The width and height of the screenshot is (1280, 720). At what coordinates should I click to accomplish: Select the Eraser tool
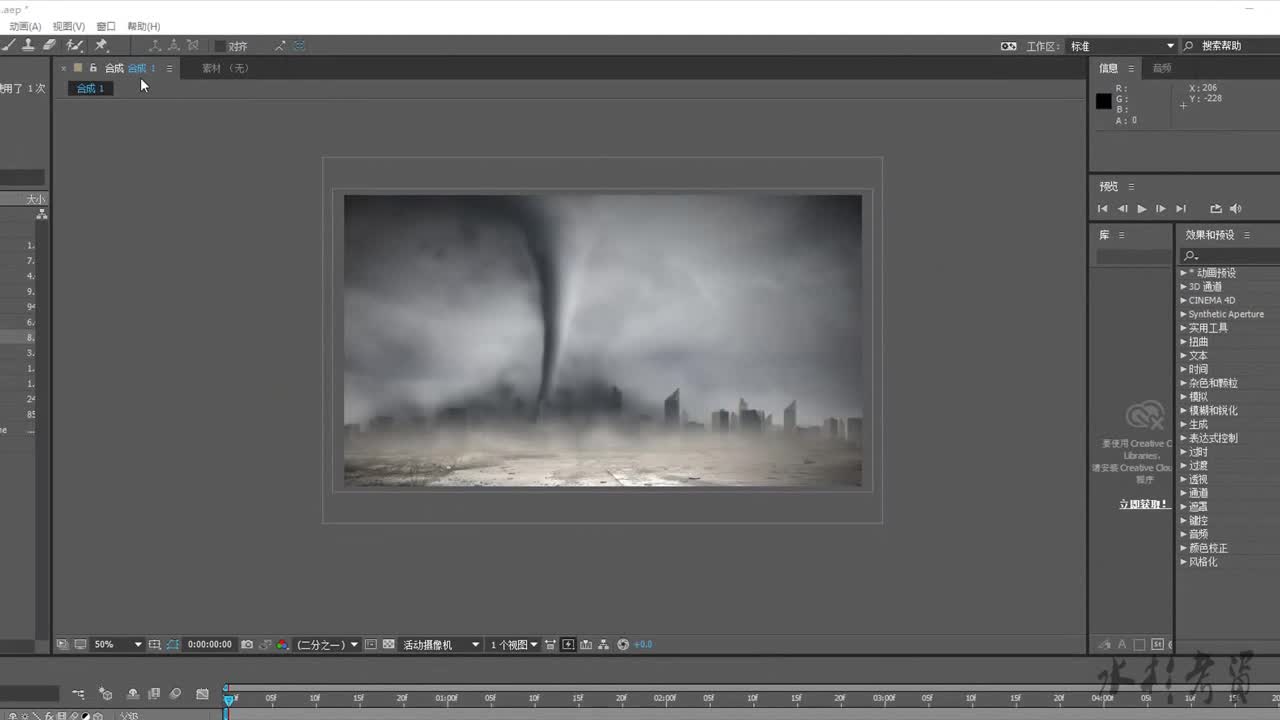coord(49,45)
